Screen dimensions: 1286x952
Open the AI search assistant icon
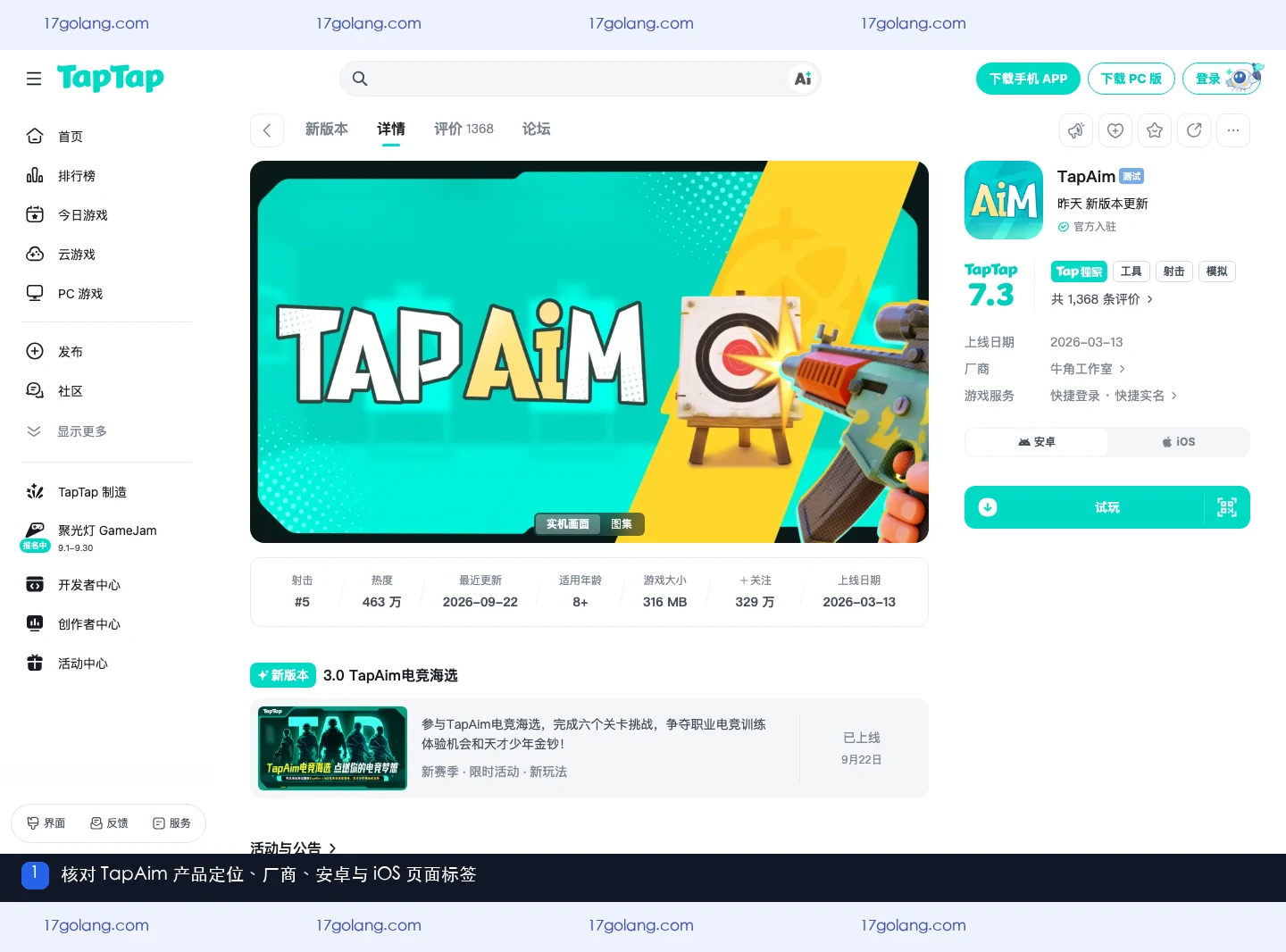pos(803,79)
